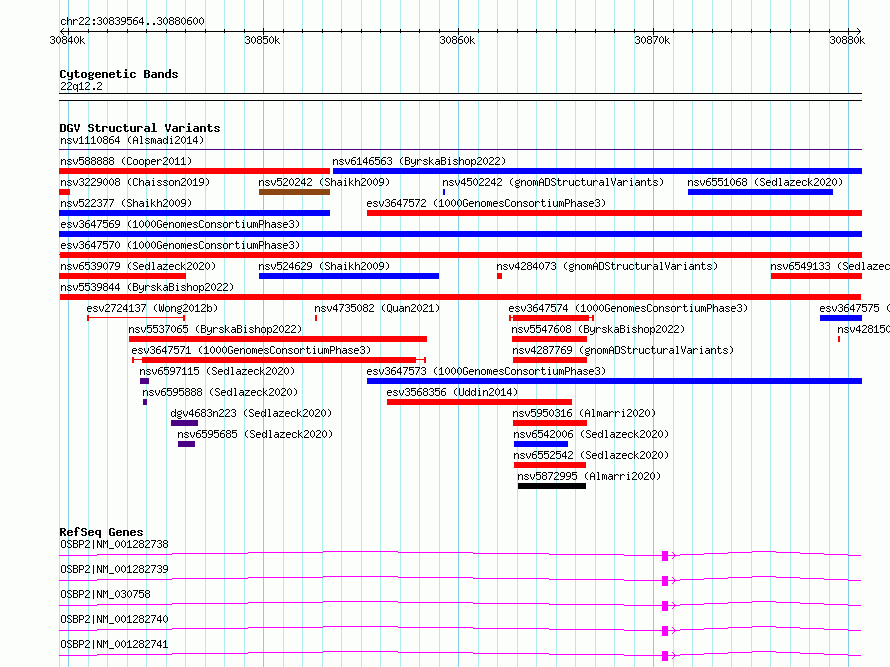The image size is (890, 667).
Task: Select the blue nsv6542006 variant bar
Action: pyautogui.click(x=541, y=444)
